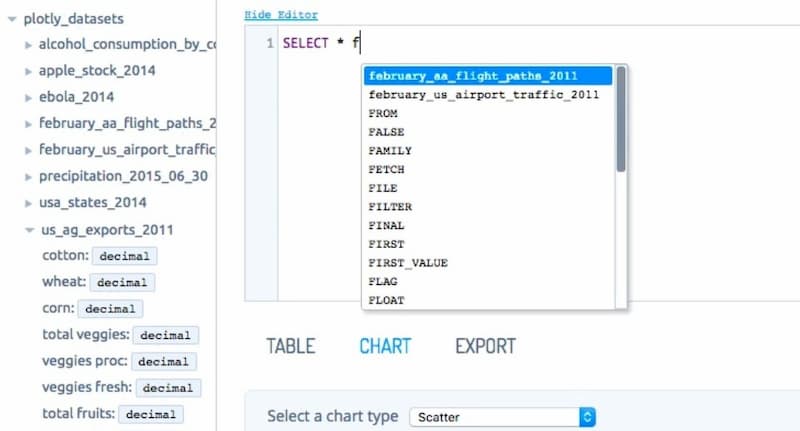Expand the apple_stock_2014 table

(29, 71)
